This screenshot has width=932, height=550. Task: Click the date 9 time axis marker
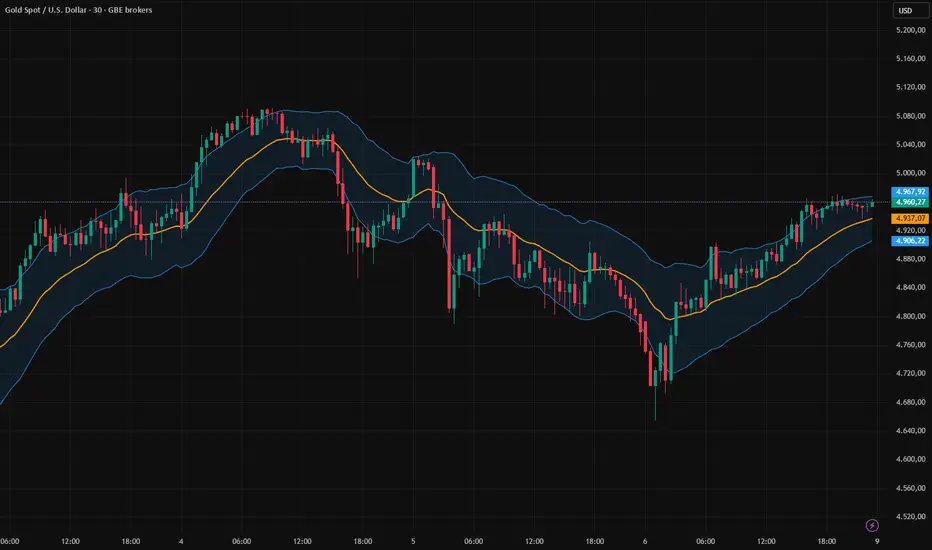pos(879,540)
